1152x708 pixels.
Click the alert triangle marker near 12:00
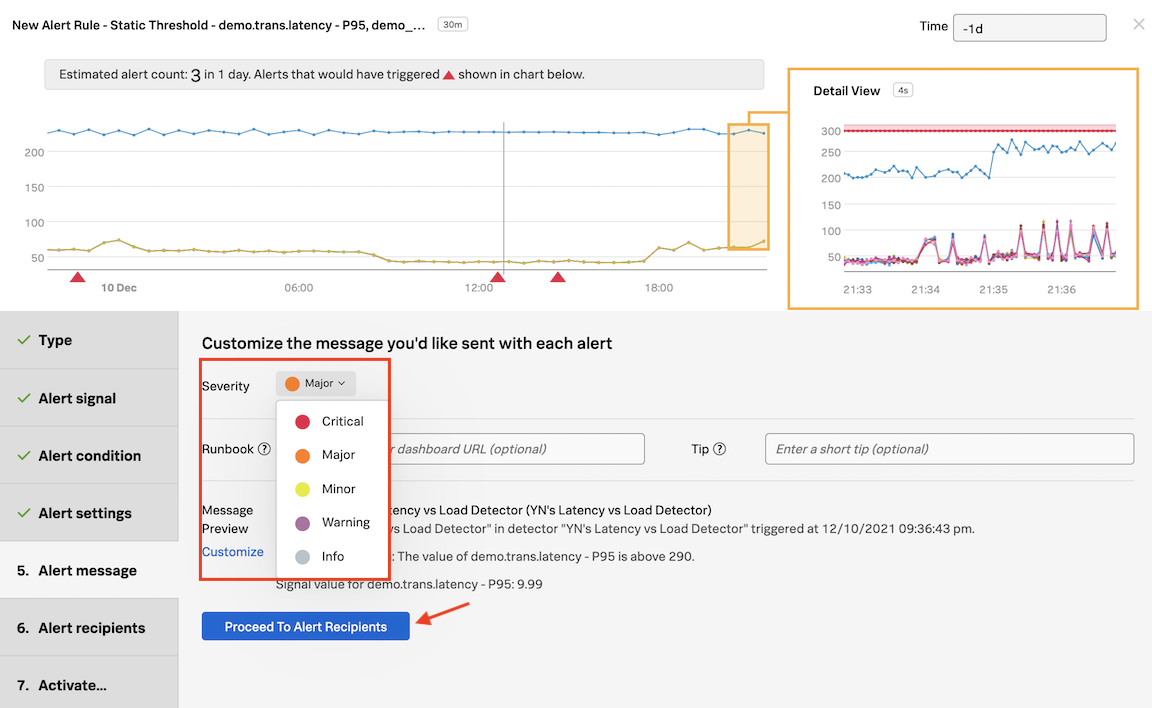(x=497, y=277)
